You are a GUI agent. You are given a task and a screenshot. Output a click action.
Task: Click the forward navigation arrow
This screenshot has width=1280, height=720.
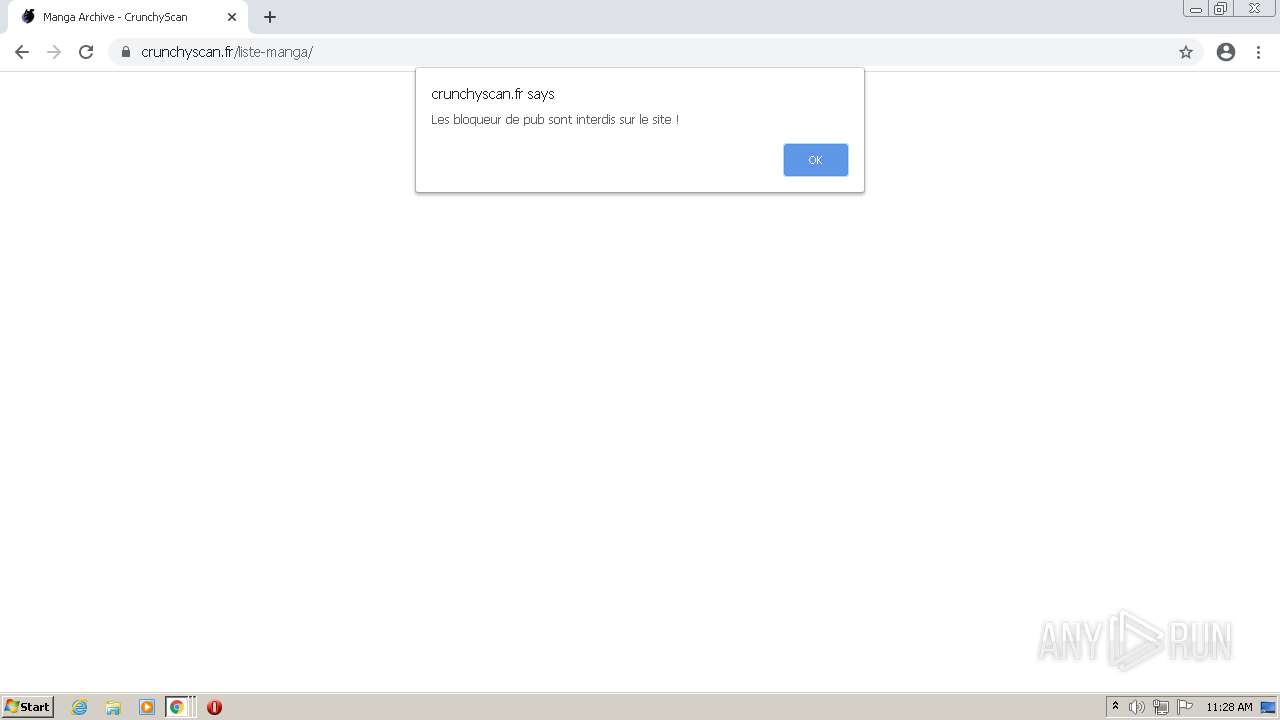pos(54,52)
